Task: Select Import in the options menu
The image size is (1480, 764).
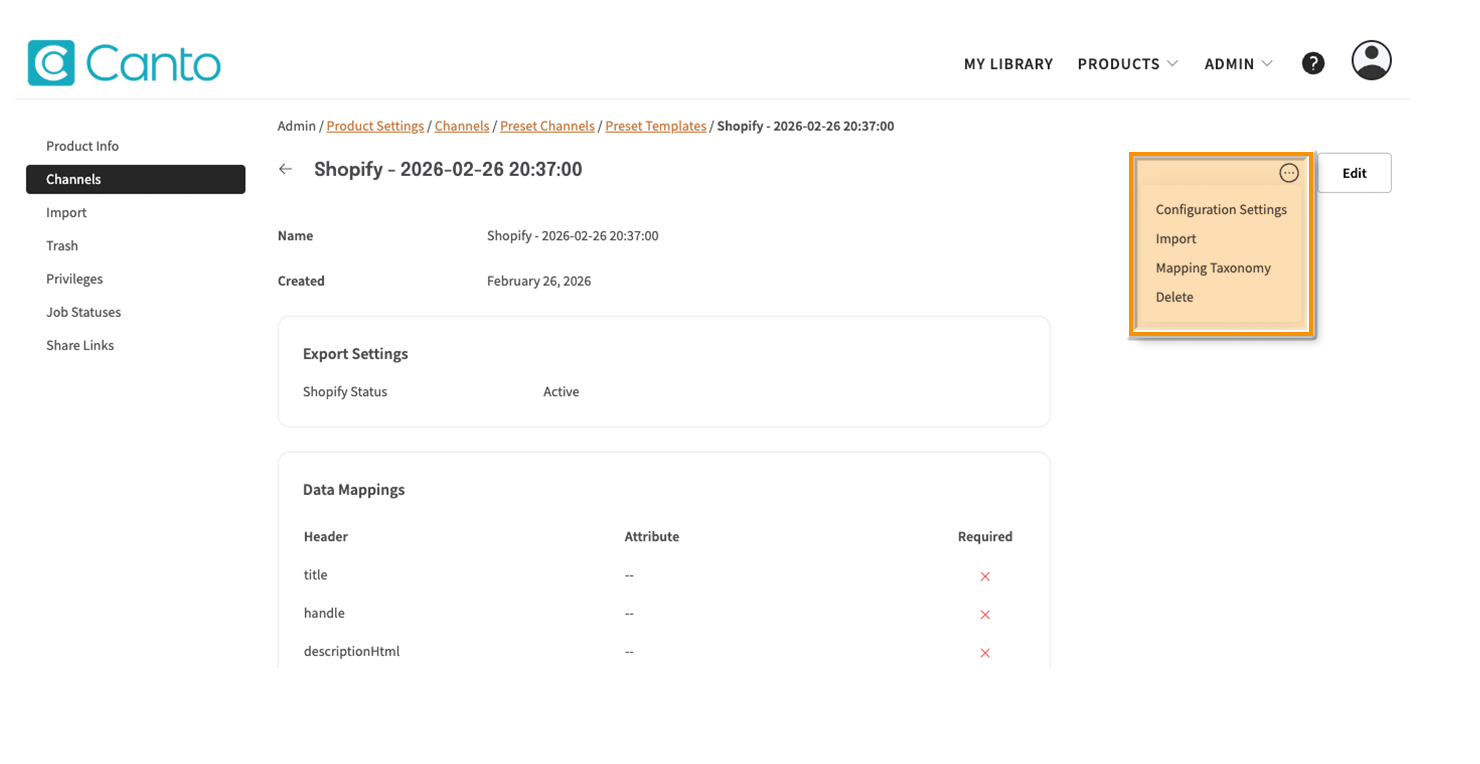Action: tap(1176, 239)
